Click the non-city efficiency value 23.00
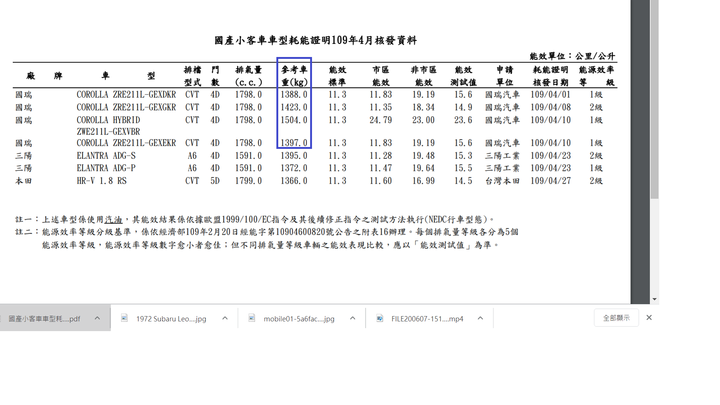Image resolution: width=720 pixels, height=405 pixels. coord(423,120)
